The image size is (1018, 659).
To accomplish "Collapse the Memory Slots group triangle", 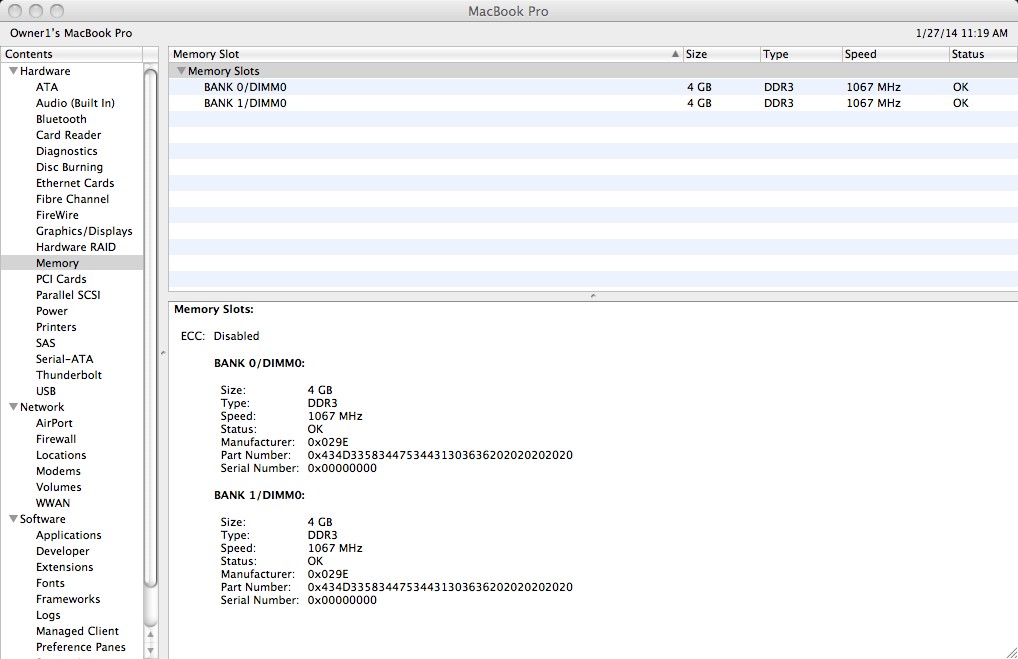I will click(181, 71).
